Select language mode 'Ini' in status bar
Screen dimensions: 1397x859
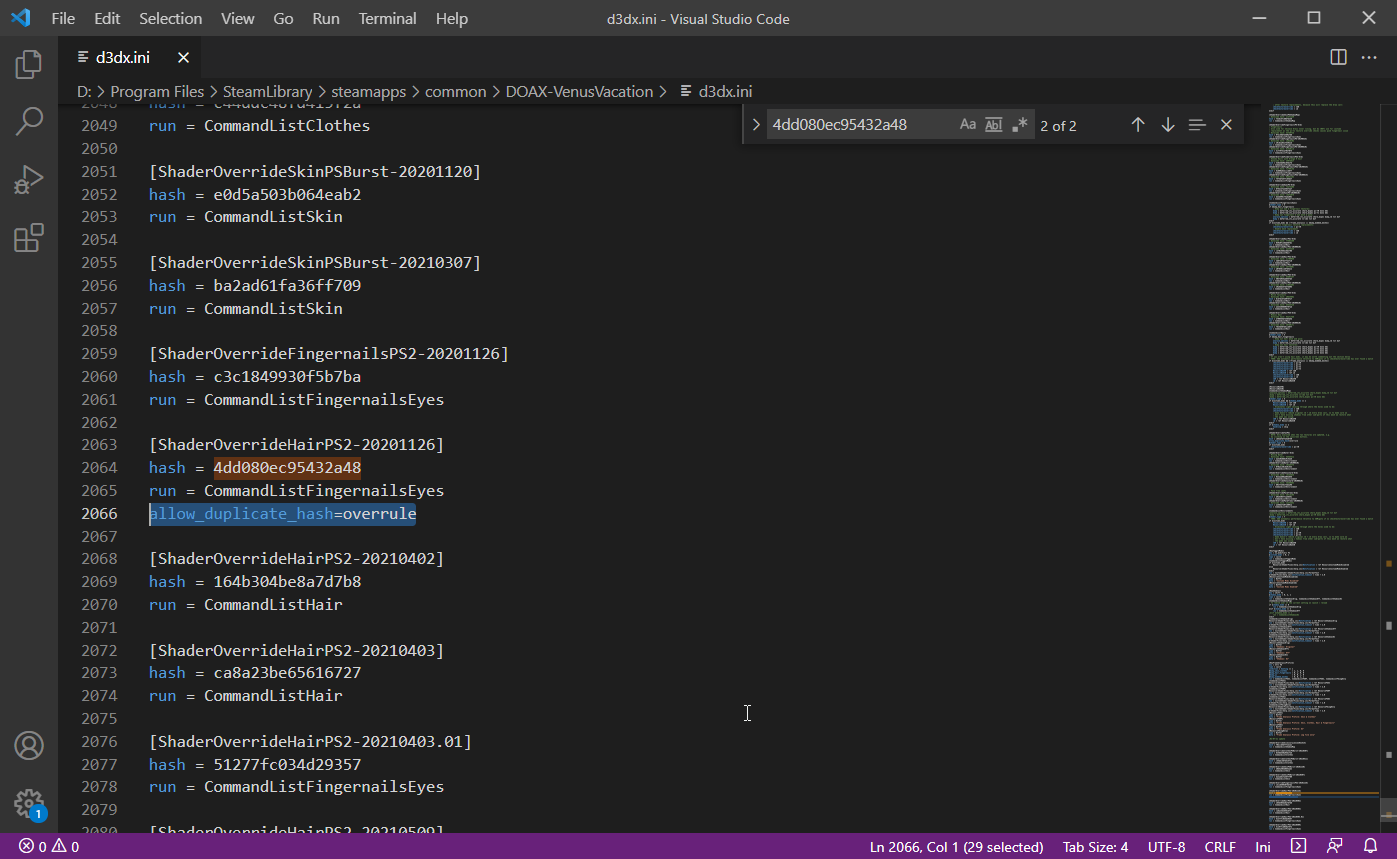pyautogui.click(x=1263, y=847)
